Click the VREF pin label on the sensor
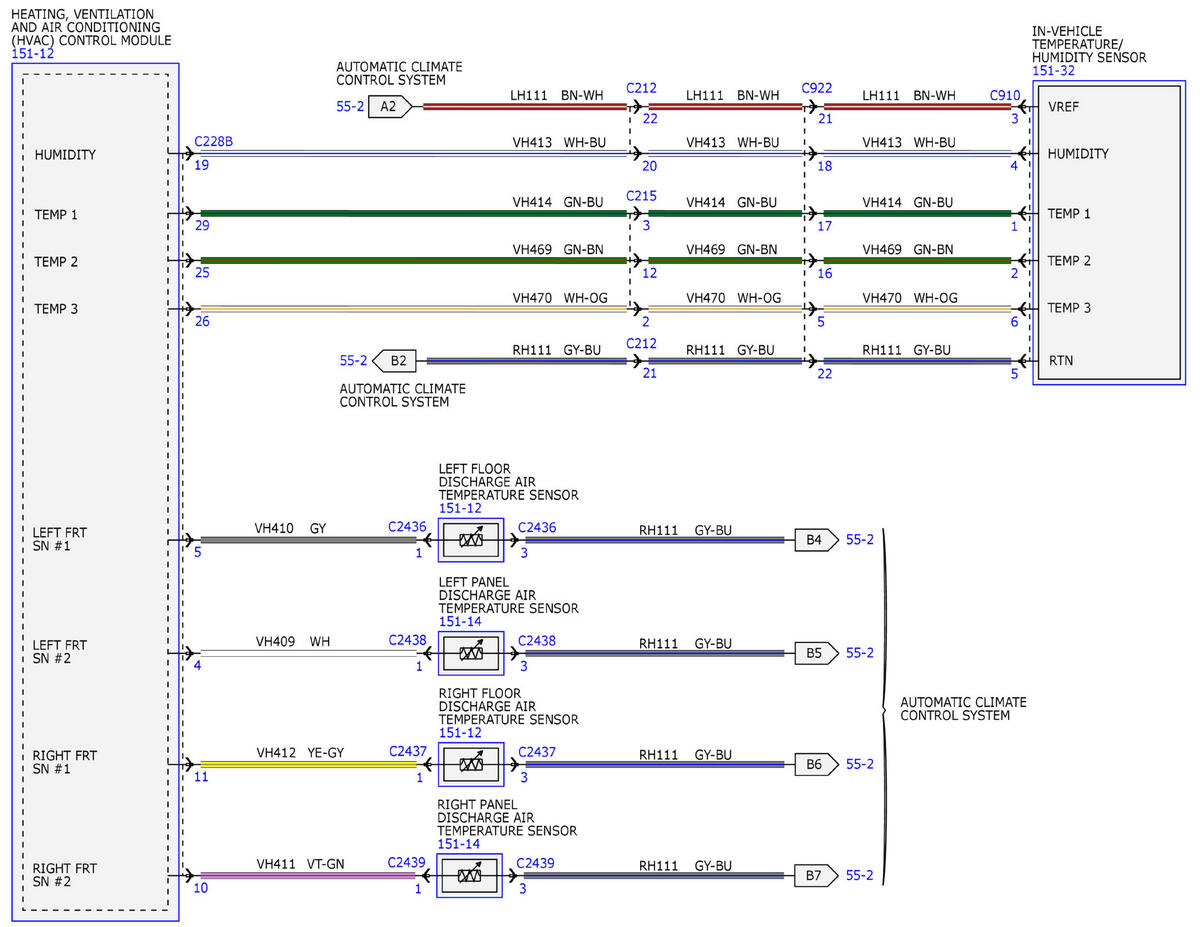The image size is (1200, 927). (x=1063, y=106)
